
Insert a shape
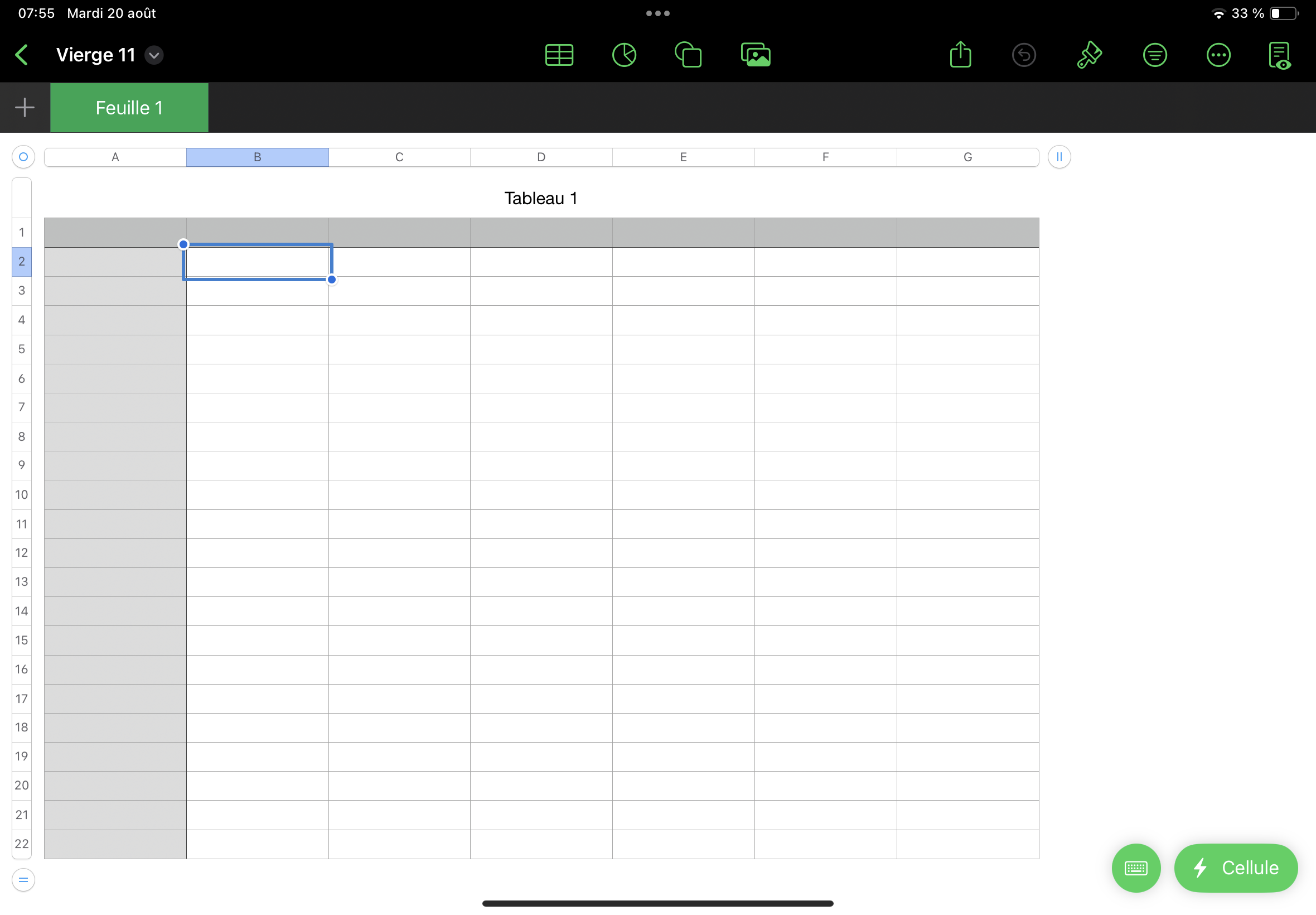point(688,55)
